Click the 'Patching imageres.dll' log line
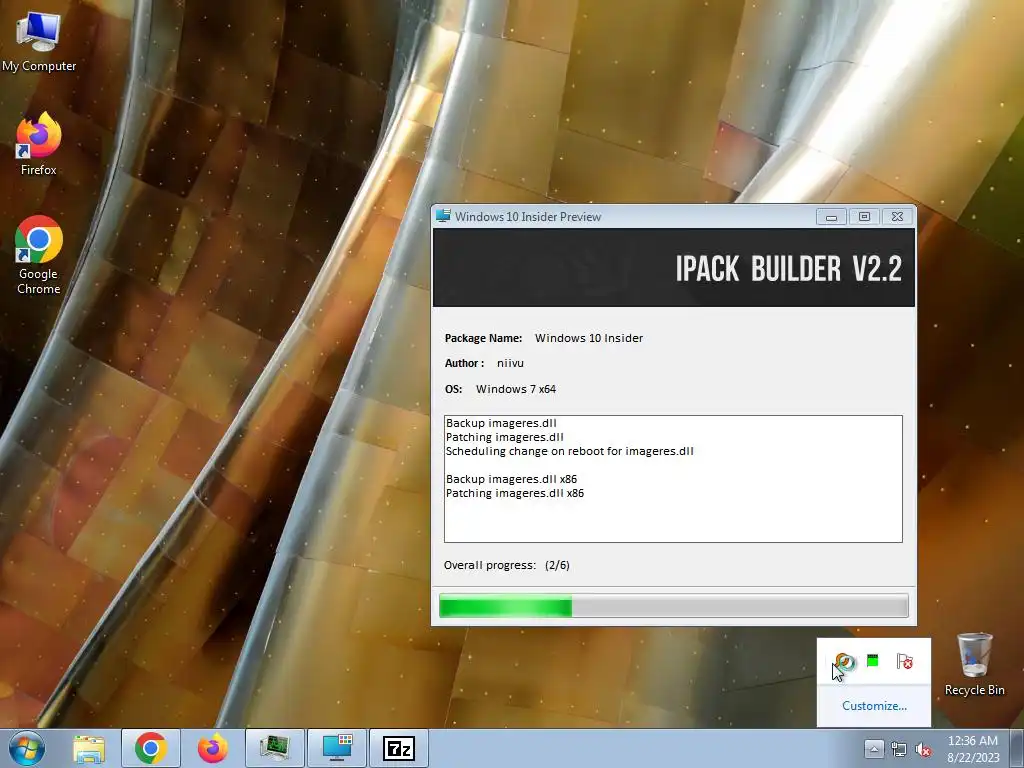The height and width of the screenshot is (768, 1024). (x=504, y=437)
